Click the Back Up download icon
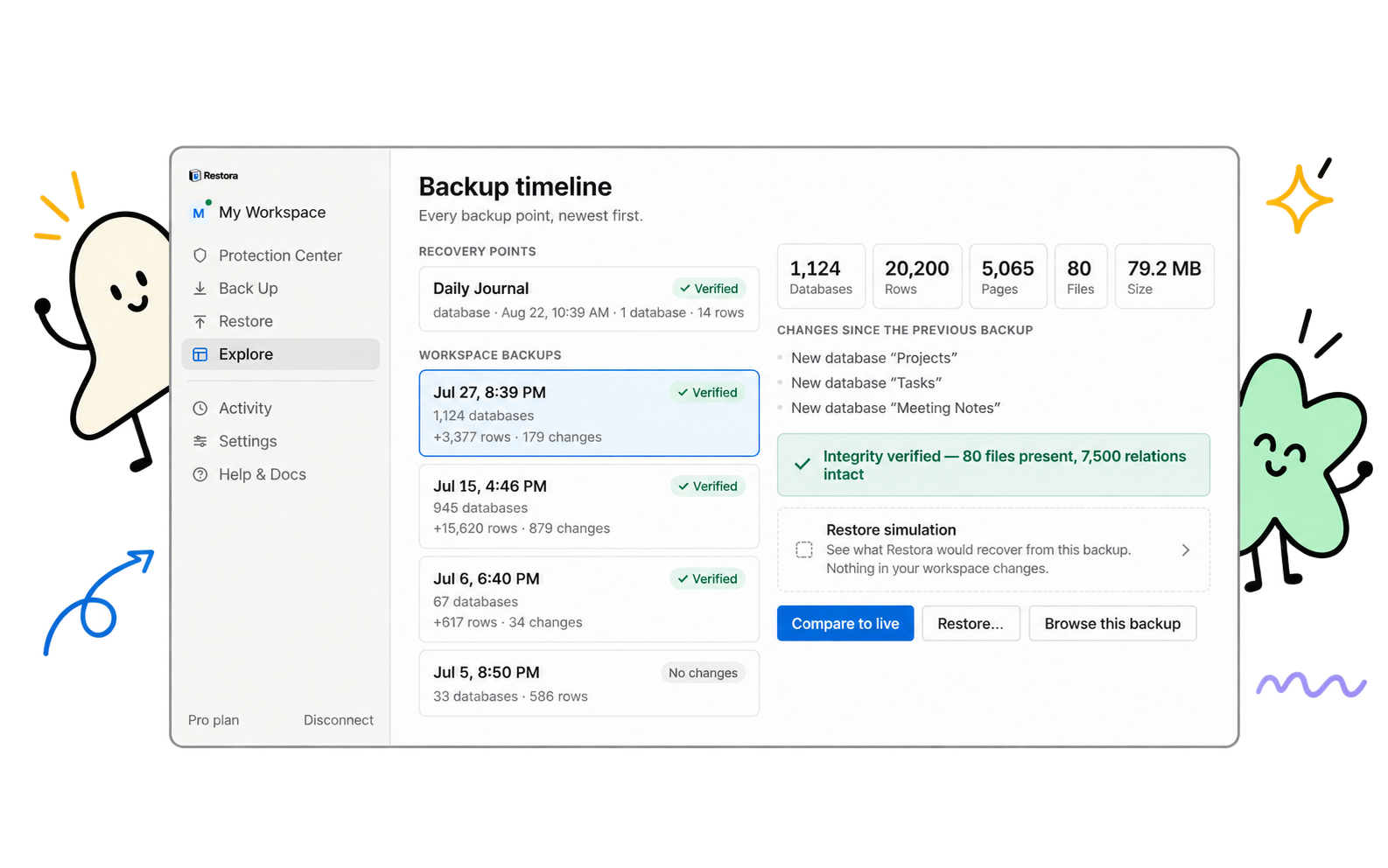The height and width of the screenshot is (868, 1388). [200, 288]
